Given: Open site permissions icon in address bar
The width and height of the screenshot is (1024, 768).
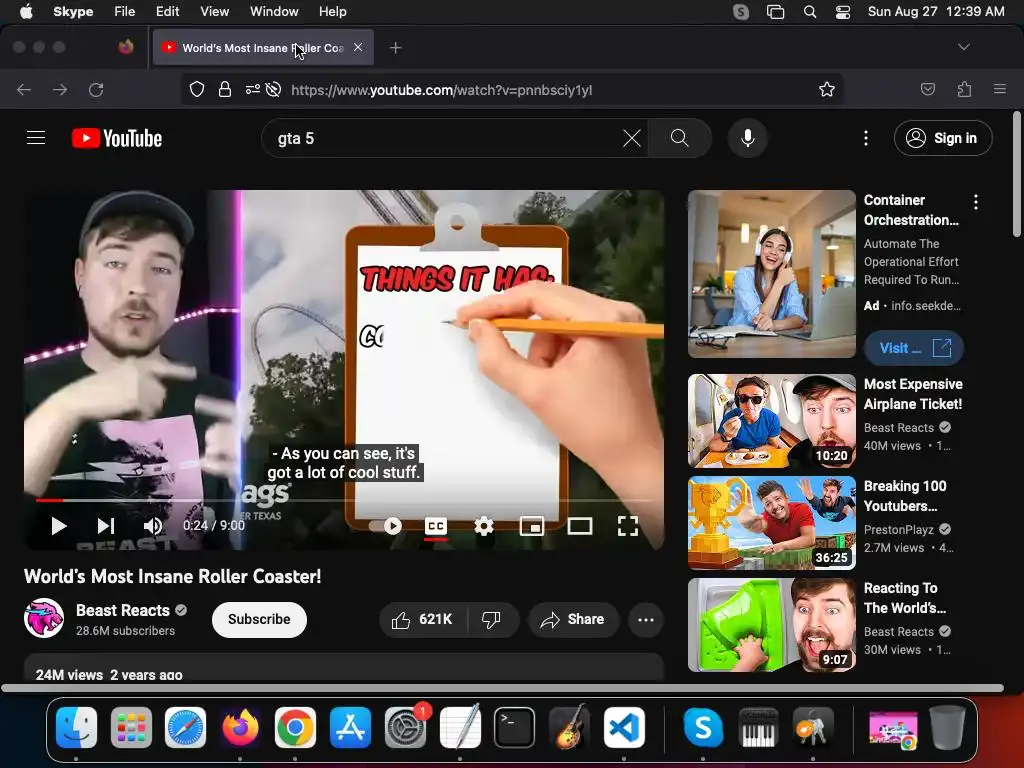Looking at the screenshot, I should pyautogui.click(x=253, y=89).
